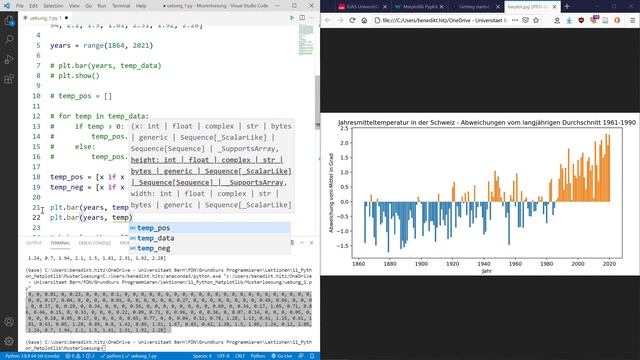640x360 pixels.
Task: Open new Firefox tab
Action: (567, 7)
